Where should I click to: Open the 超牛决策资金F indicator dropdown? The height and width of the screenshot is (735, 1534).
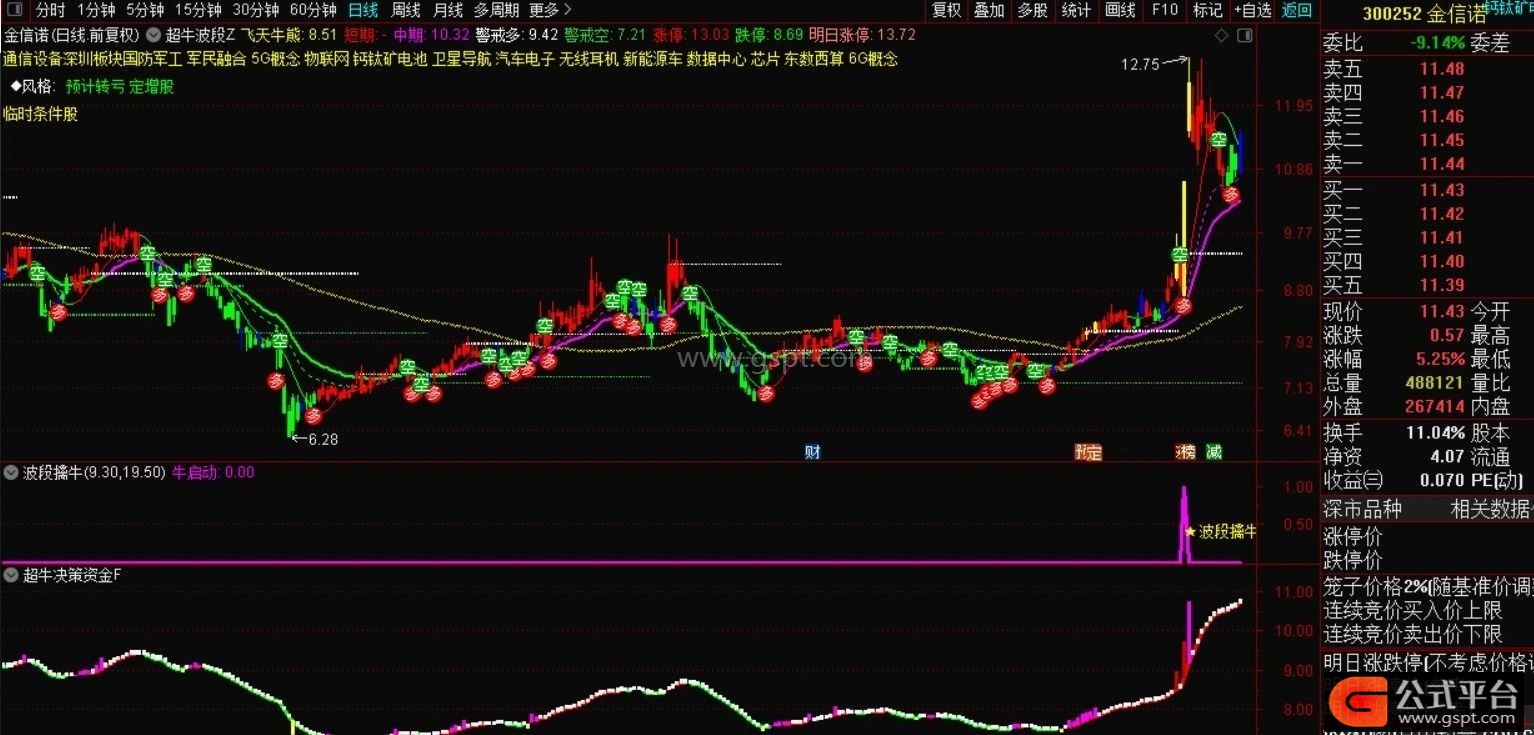[x=11, y=575]
